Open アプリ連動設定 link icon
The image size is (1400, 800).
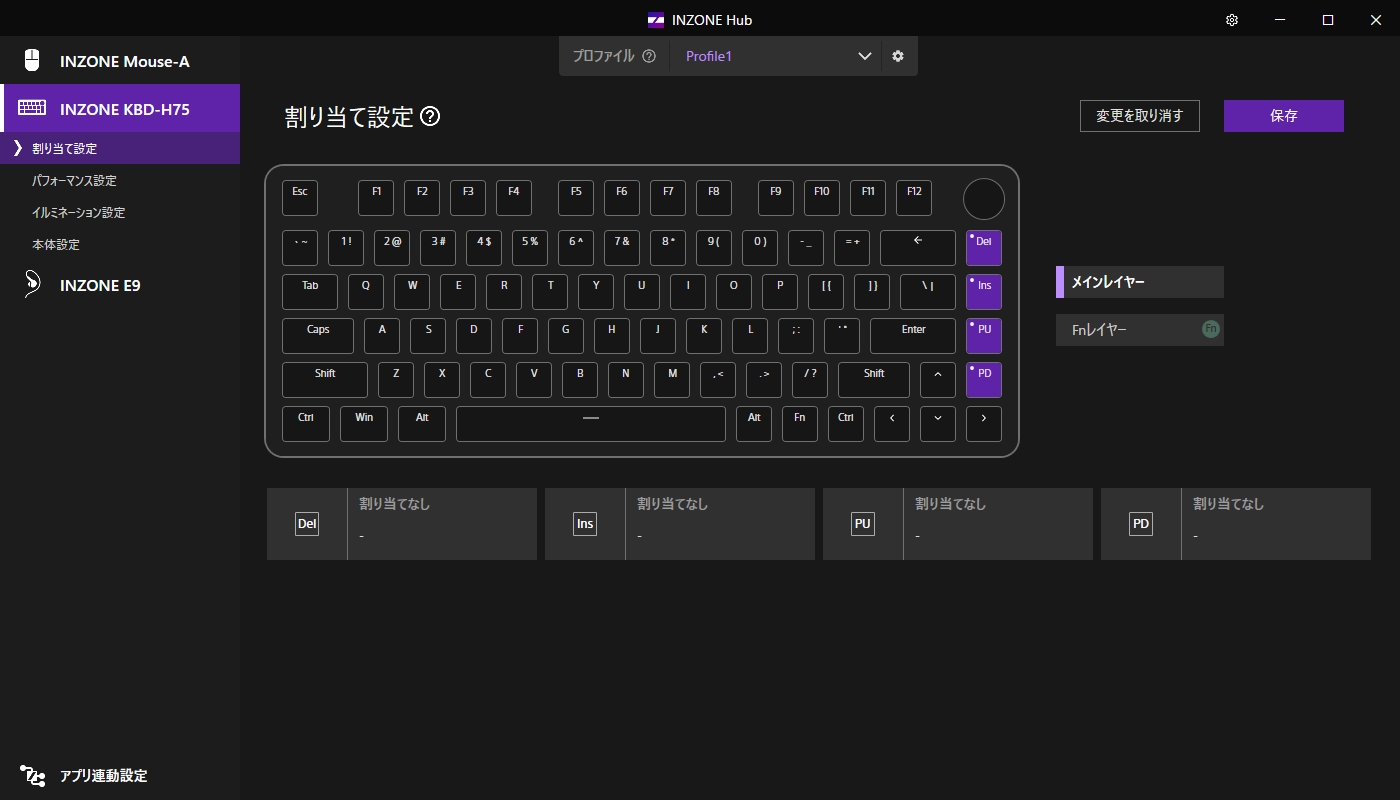[x=33, y=775]
